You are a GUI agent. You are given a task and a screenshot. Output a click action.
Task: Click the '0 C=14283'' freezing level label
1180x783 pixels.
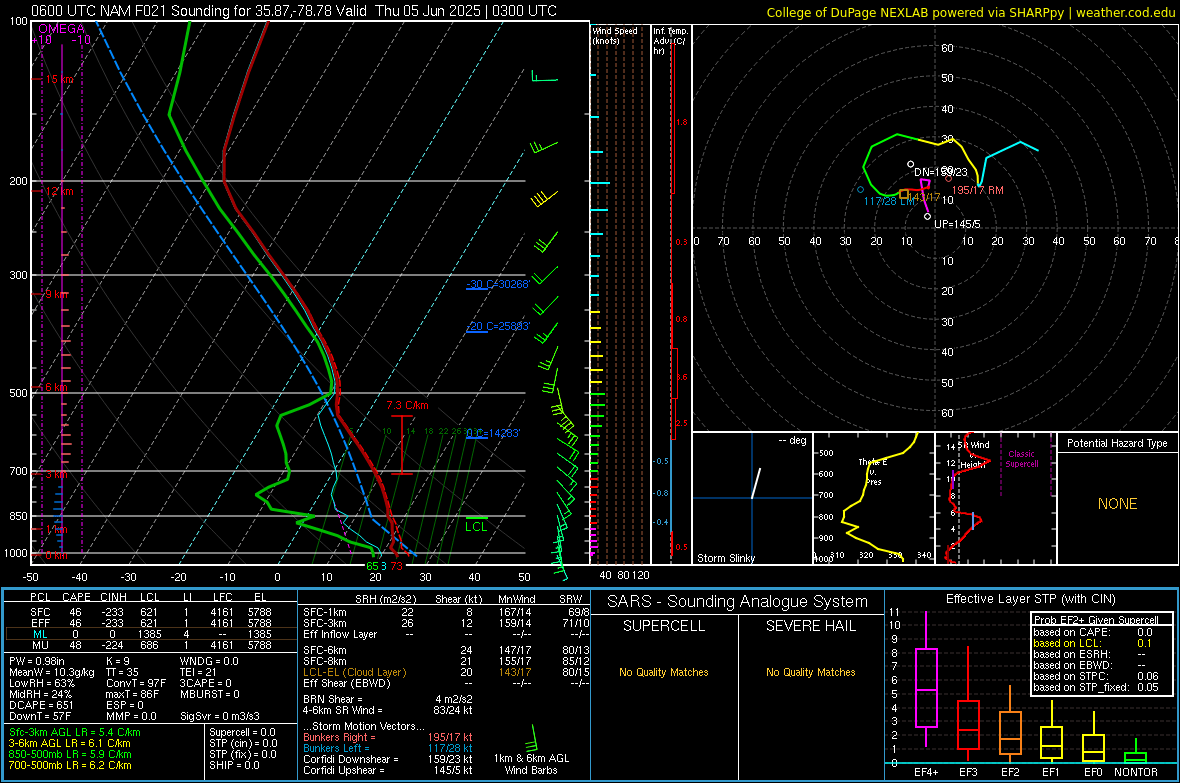coord(493,433)
